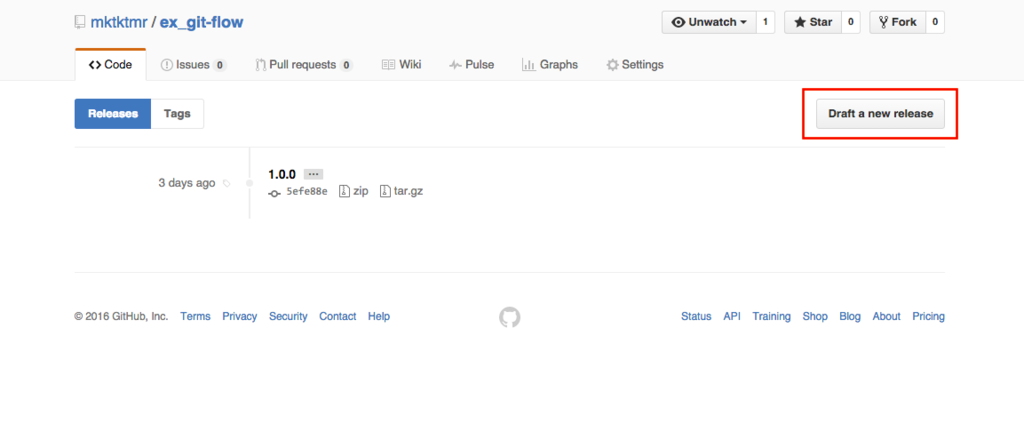The height and width of the screenshot is (440, 1024).
Task: Click the repository book icon beside mktktmr
Action: pyautogui.click(x=80, y=22)
